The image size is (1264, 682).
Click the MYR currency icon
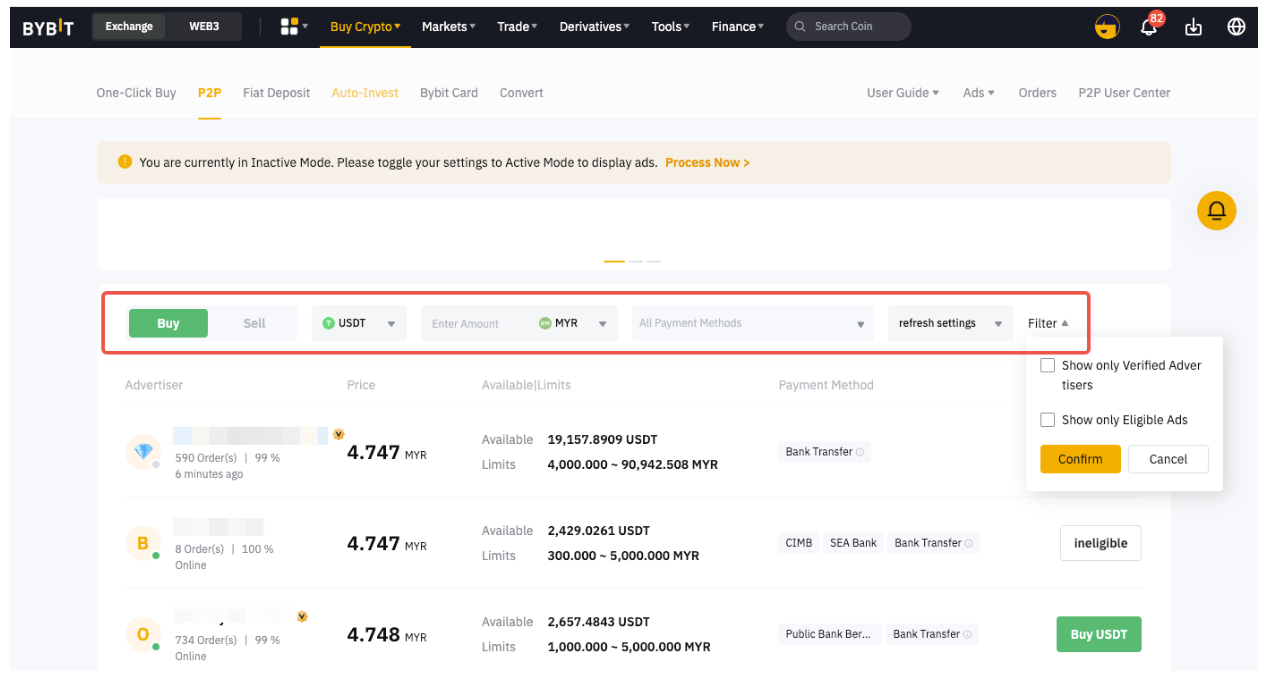(545, 323)
